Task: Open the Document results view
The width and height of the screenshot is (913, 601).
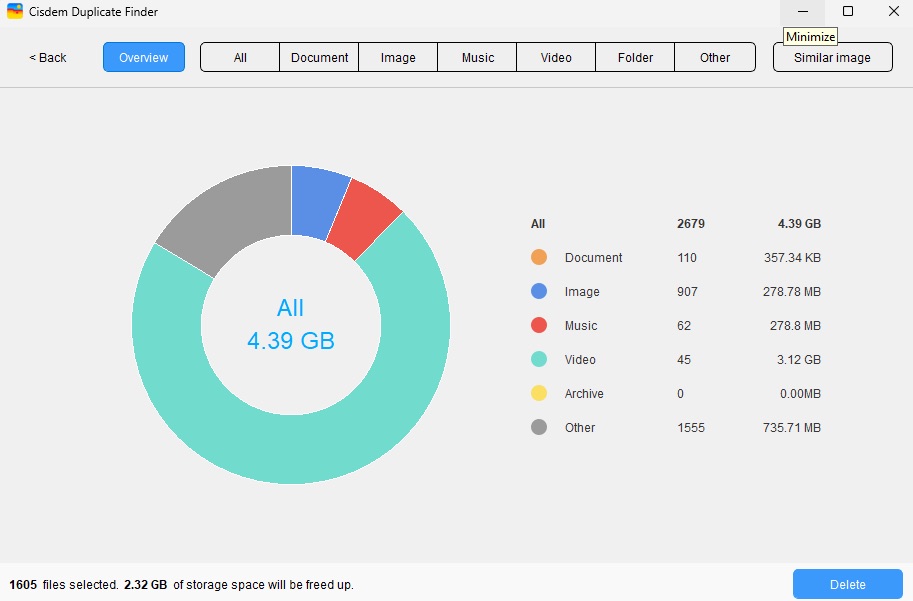Action: (x=318, y=57)
